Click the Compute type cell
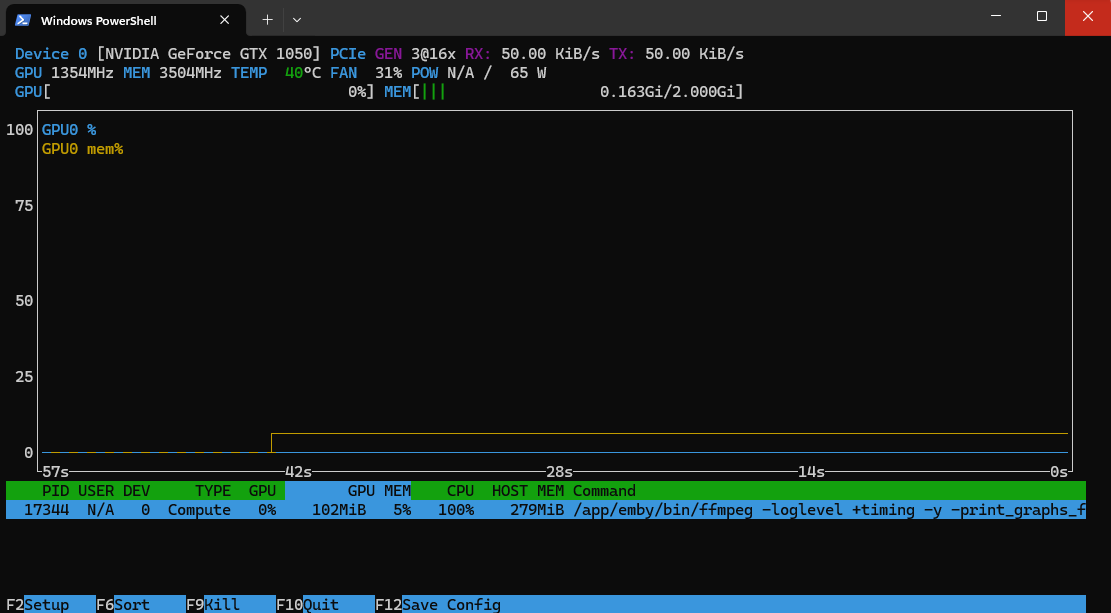This screenshot has width=1111, height=613. click(199, 510)
